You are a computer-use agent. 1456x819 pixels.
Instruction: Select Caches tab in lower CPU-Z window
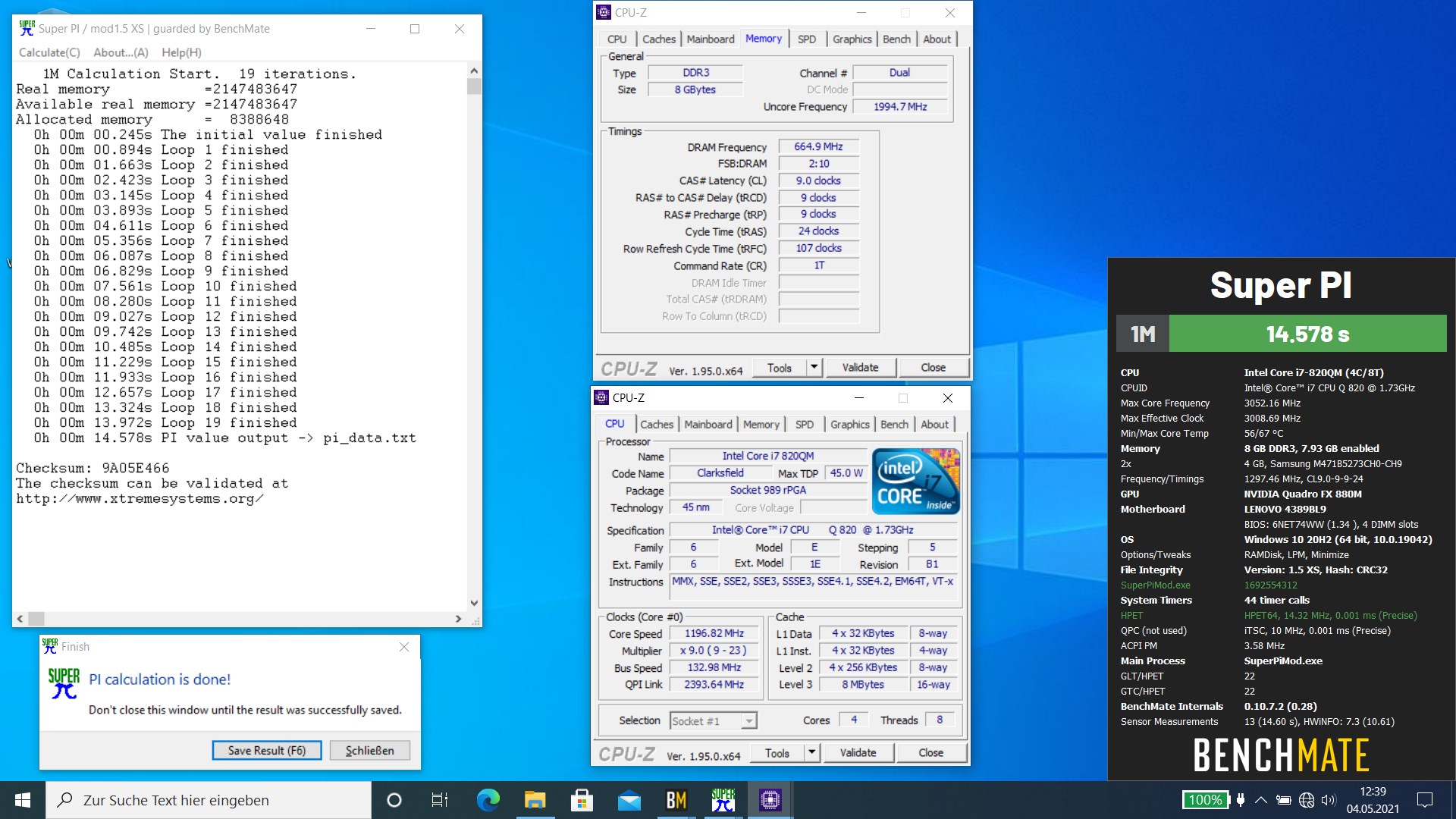[x=657, y=425]
